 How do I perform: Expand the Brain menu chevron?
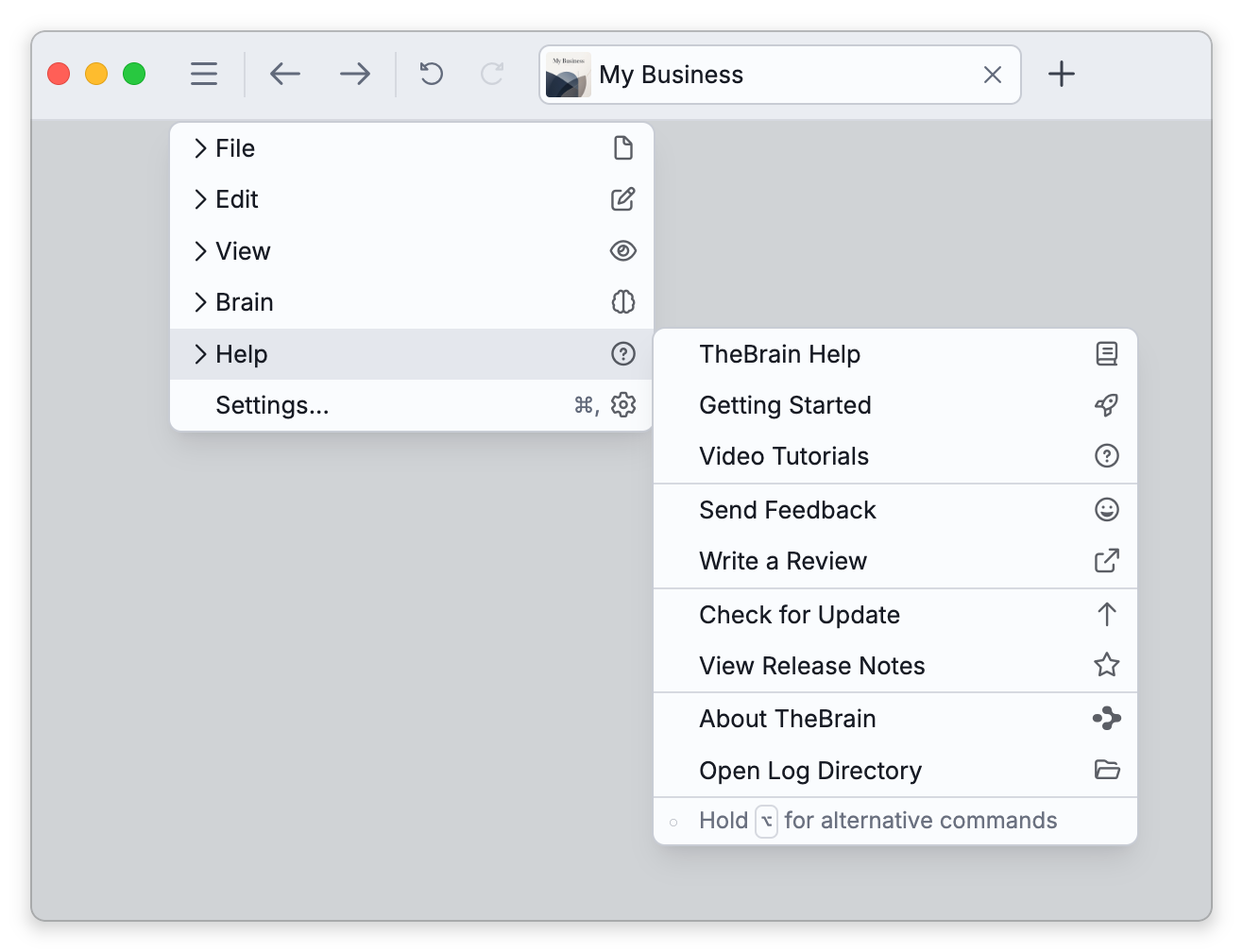[200, 302]
